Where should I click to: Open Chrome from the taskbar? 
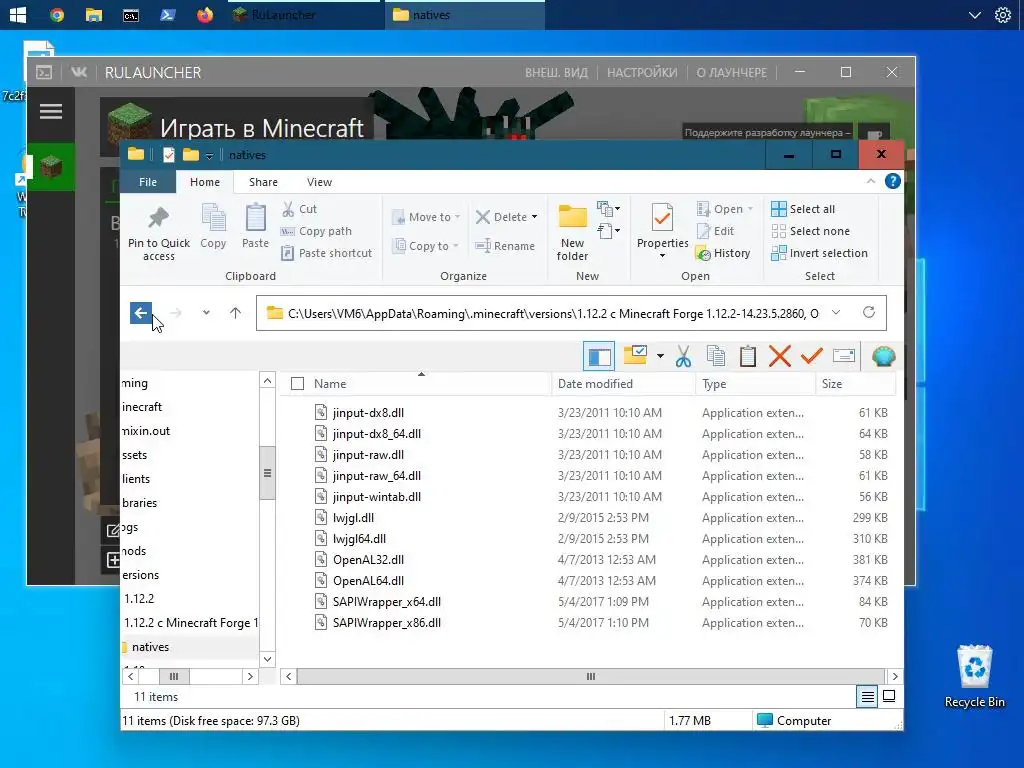point(57,14)
